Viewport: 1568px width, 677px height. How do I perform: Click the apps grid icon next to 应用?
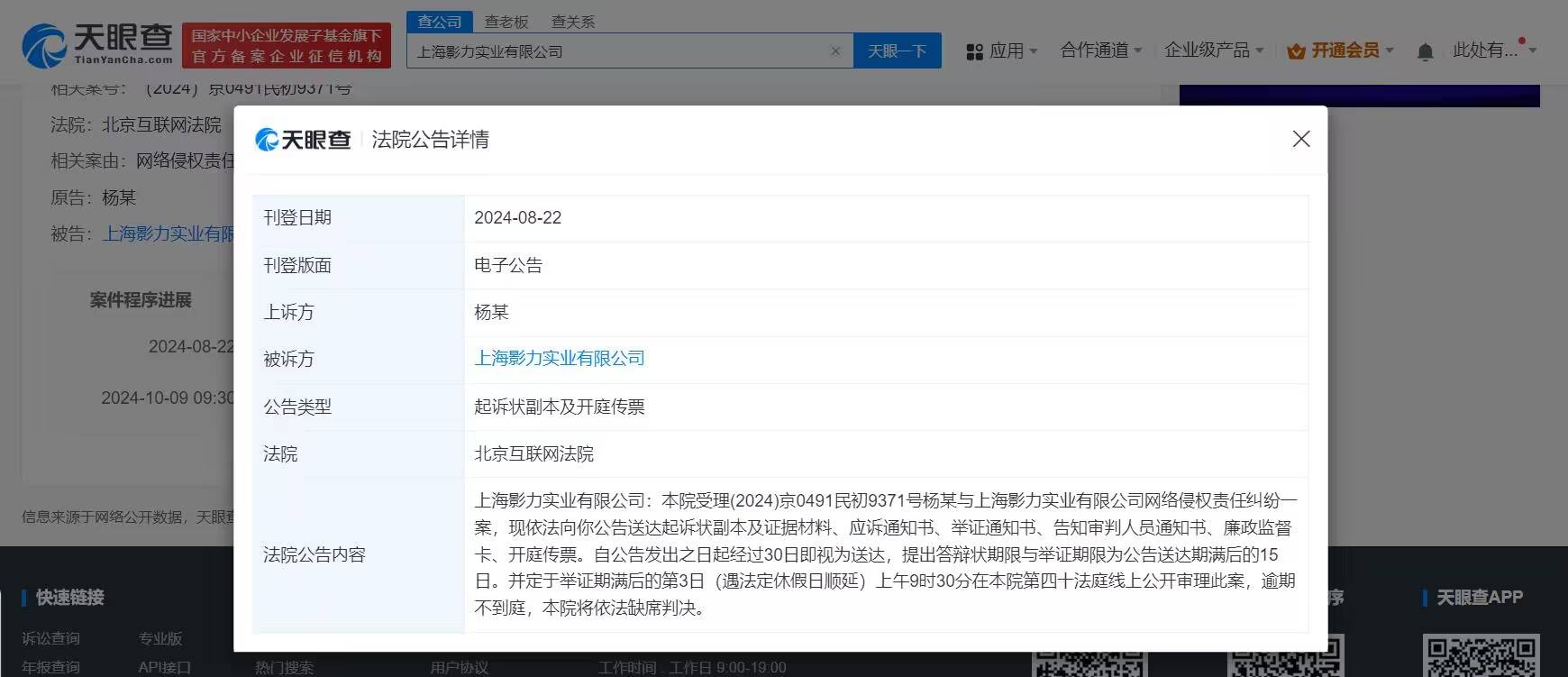coord(974,52)
